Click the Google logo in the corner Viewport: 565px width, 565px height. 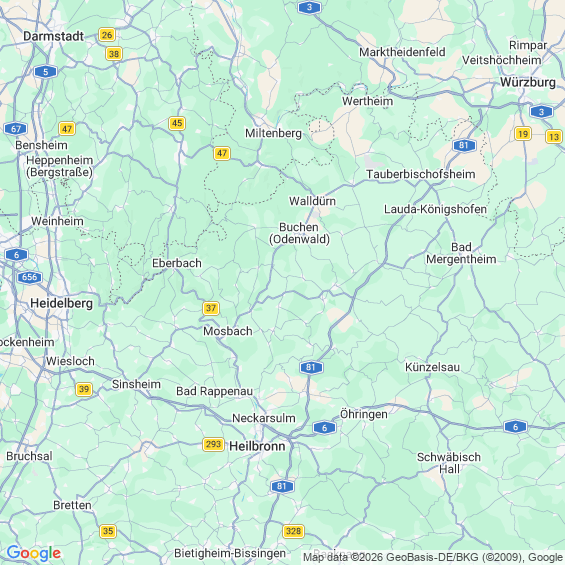34,553
